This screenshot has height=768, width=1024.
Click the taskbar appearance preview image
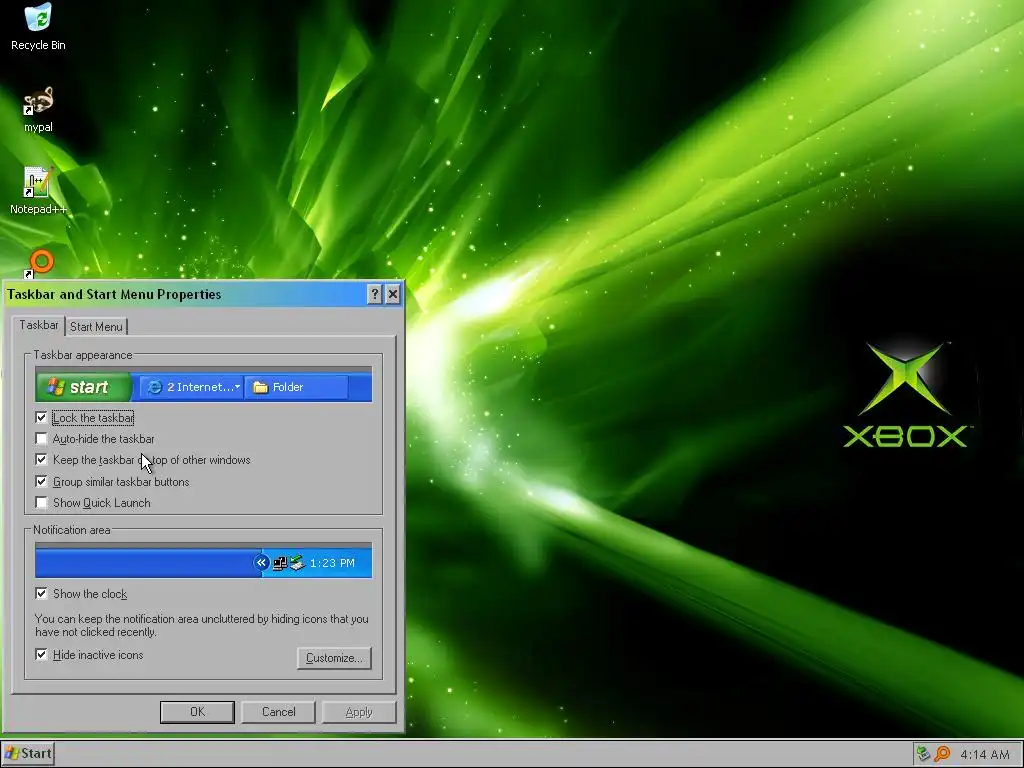[x=204, y=384]
